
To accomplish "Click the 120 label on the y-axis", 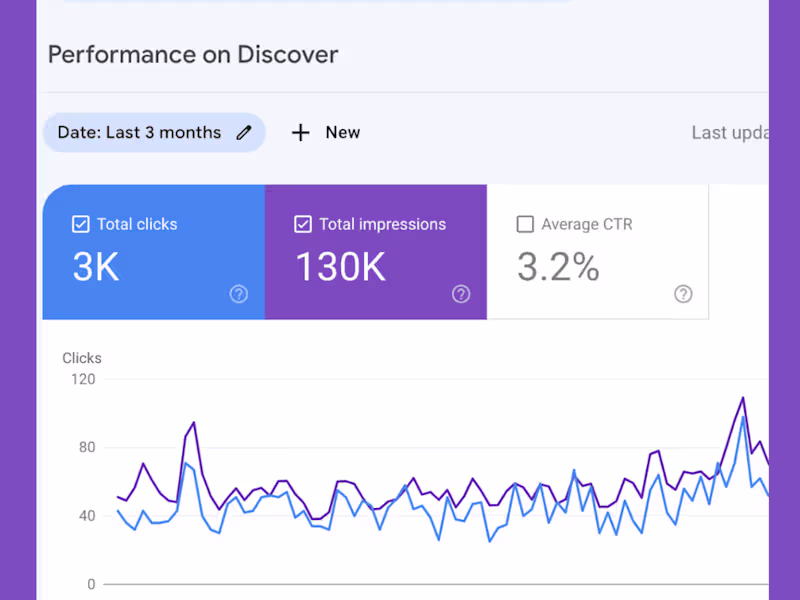I will [83, 379].
